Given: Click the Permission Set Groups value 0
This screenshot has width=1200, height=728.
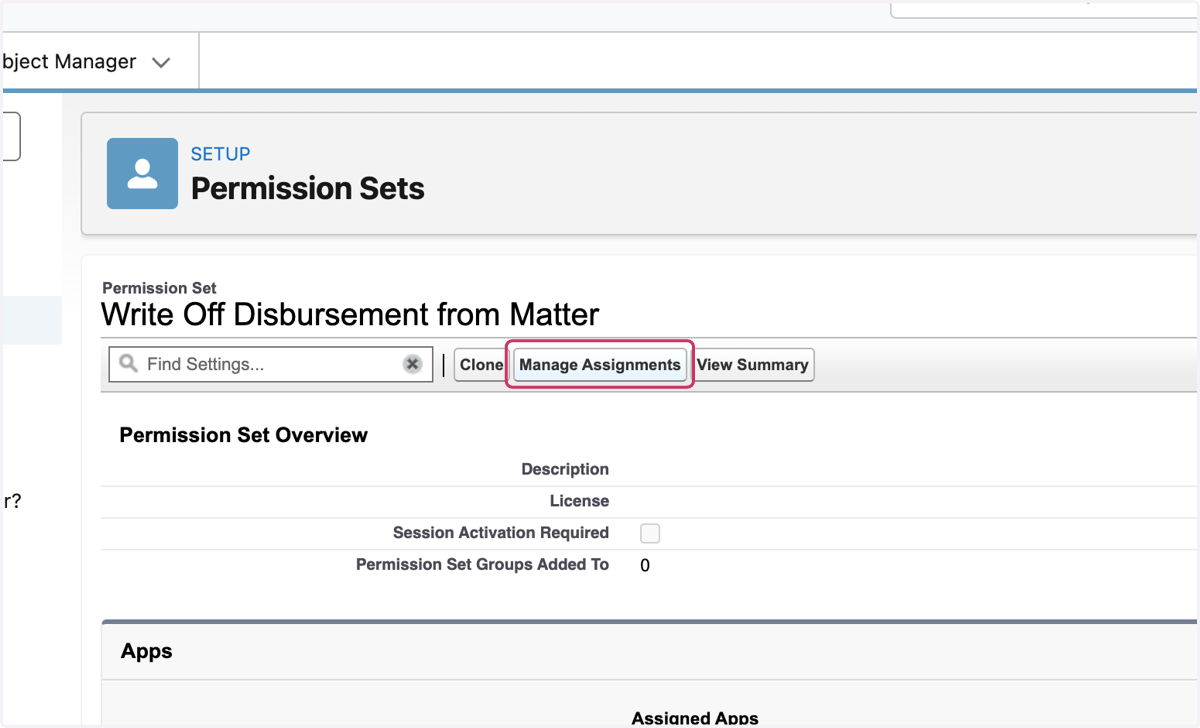Looking at the screenshot, I should coord(645,566).
